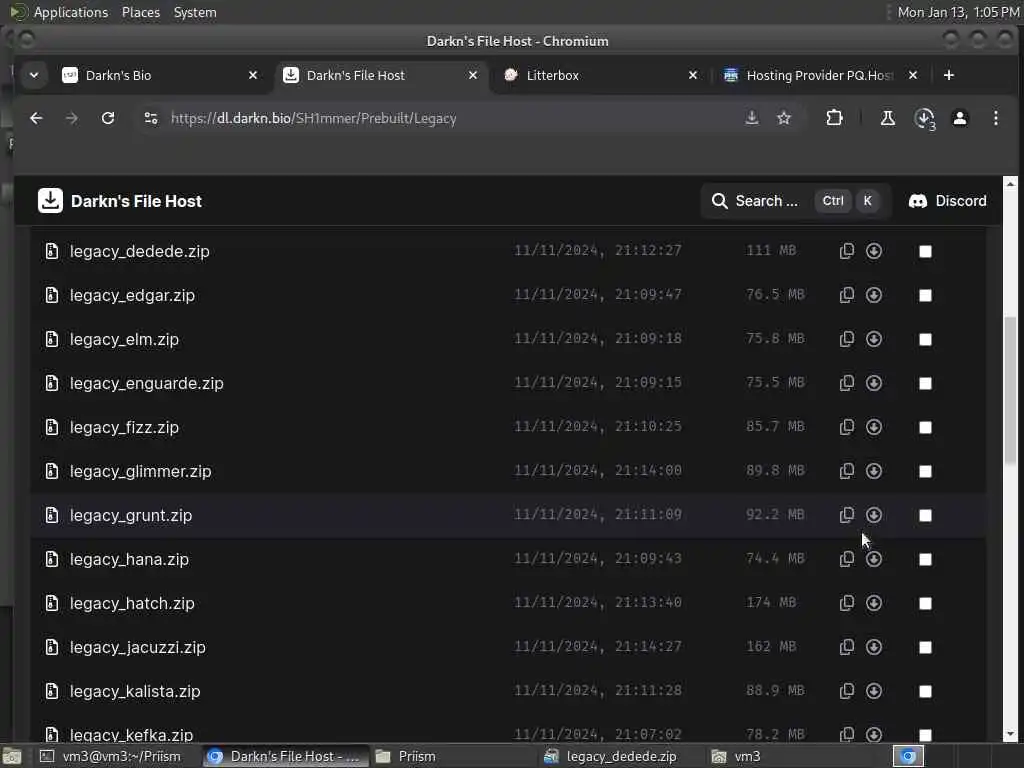Select checkbox for legacy_hatch.zip
The image size is (1024, 768).
point(925,603)
